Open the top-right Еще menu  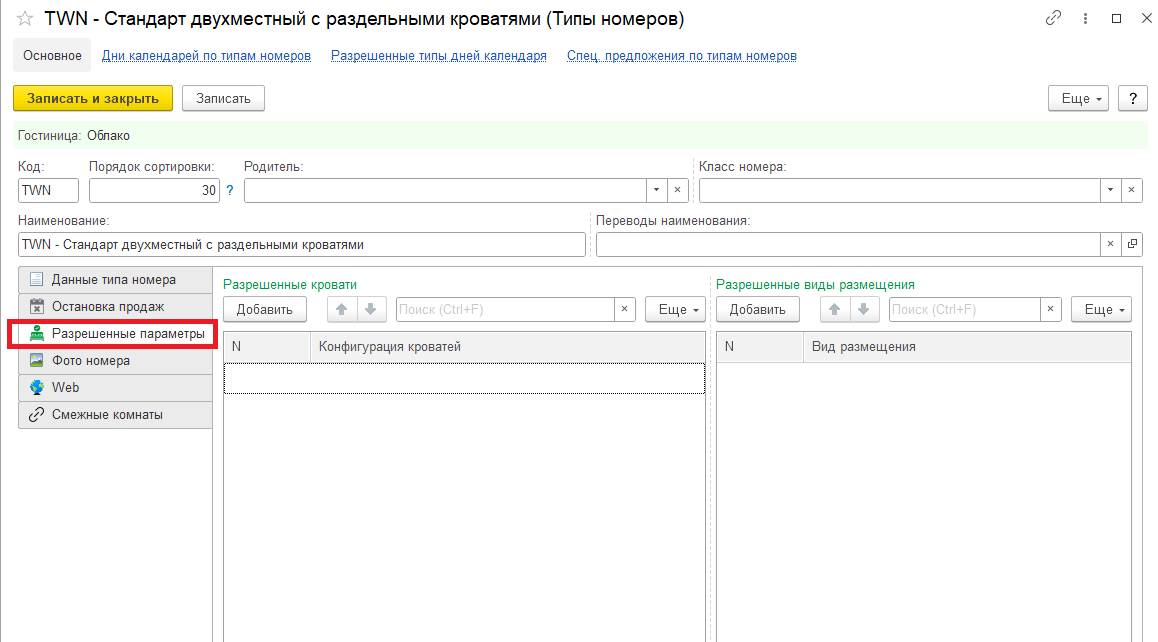click(1078, 98)
